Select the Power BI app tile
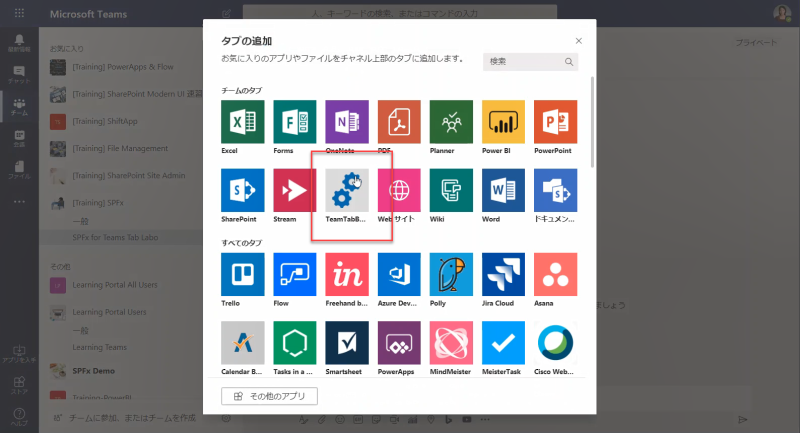The image size is (800, 433). coord(503,122)
